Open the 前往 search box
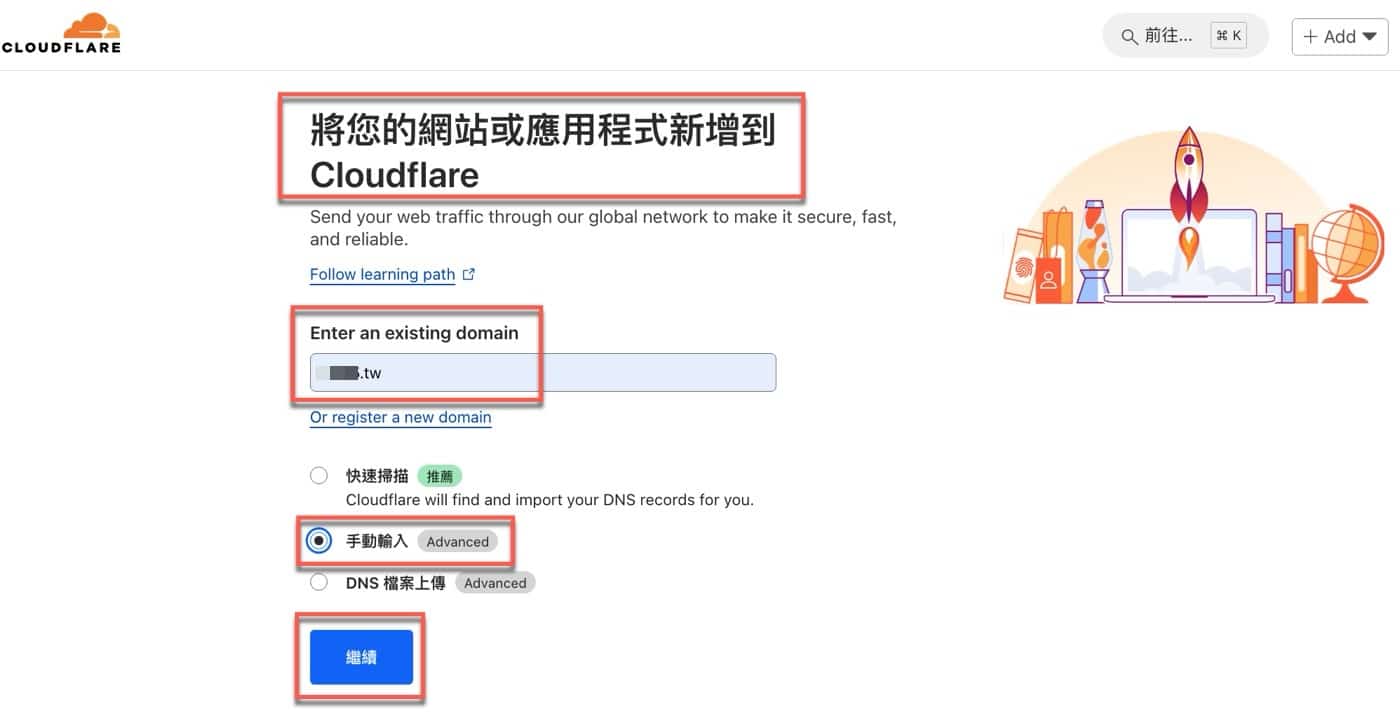Viewport: 1400px width, 726px height. [1185, 36]
